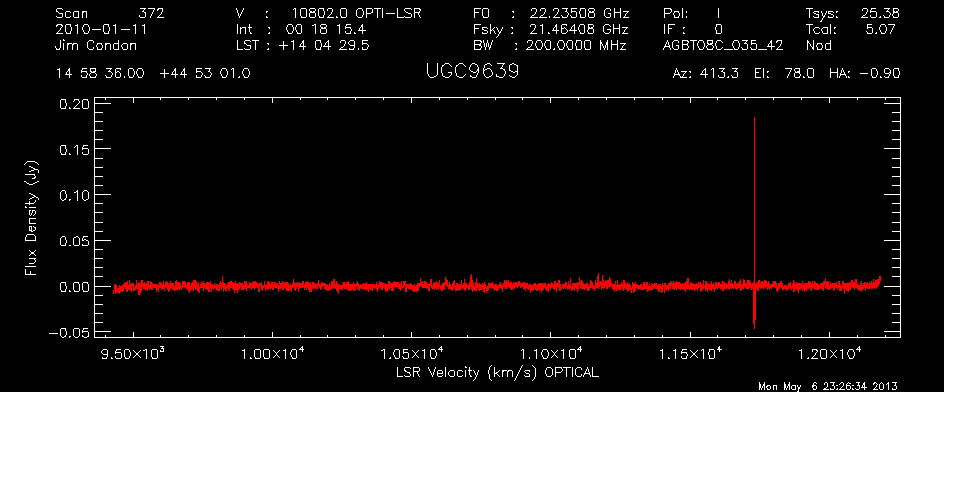Click the LST value +14 04 29.5
This screenshot has width=962, height=490.
pyautogui.click(x=324, y=45)
